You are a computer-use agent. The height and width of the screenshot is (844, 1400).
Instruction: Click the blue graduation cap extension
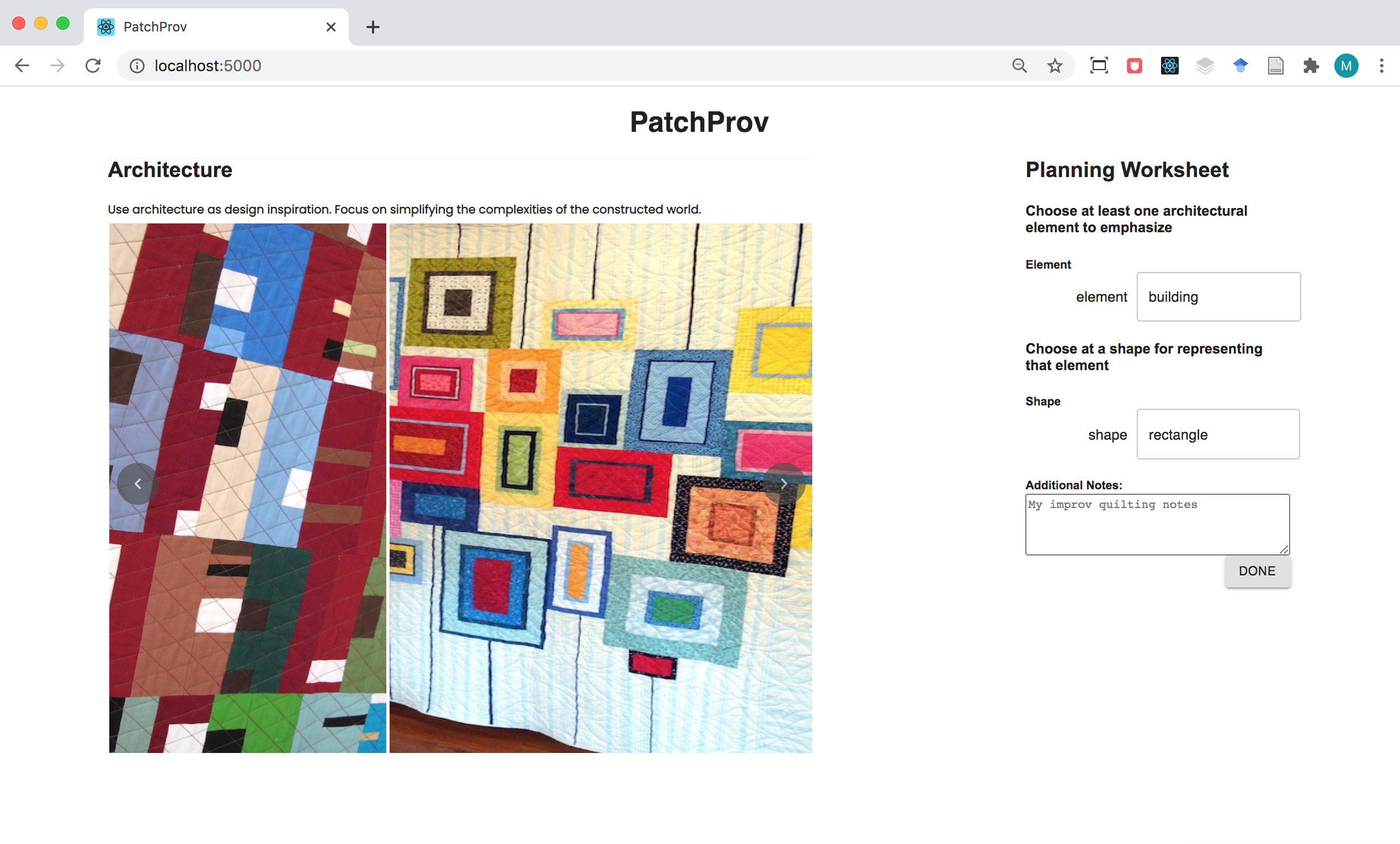1241,66
